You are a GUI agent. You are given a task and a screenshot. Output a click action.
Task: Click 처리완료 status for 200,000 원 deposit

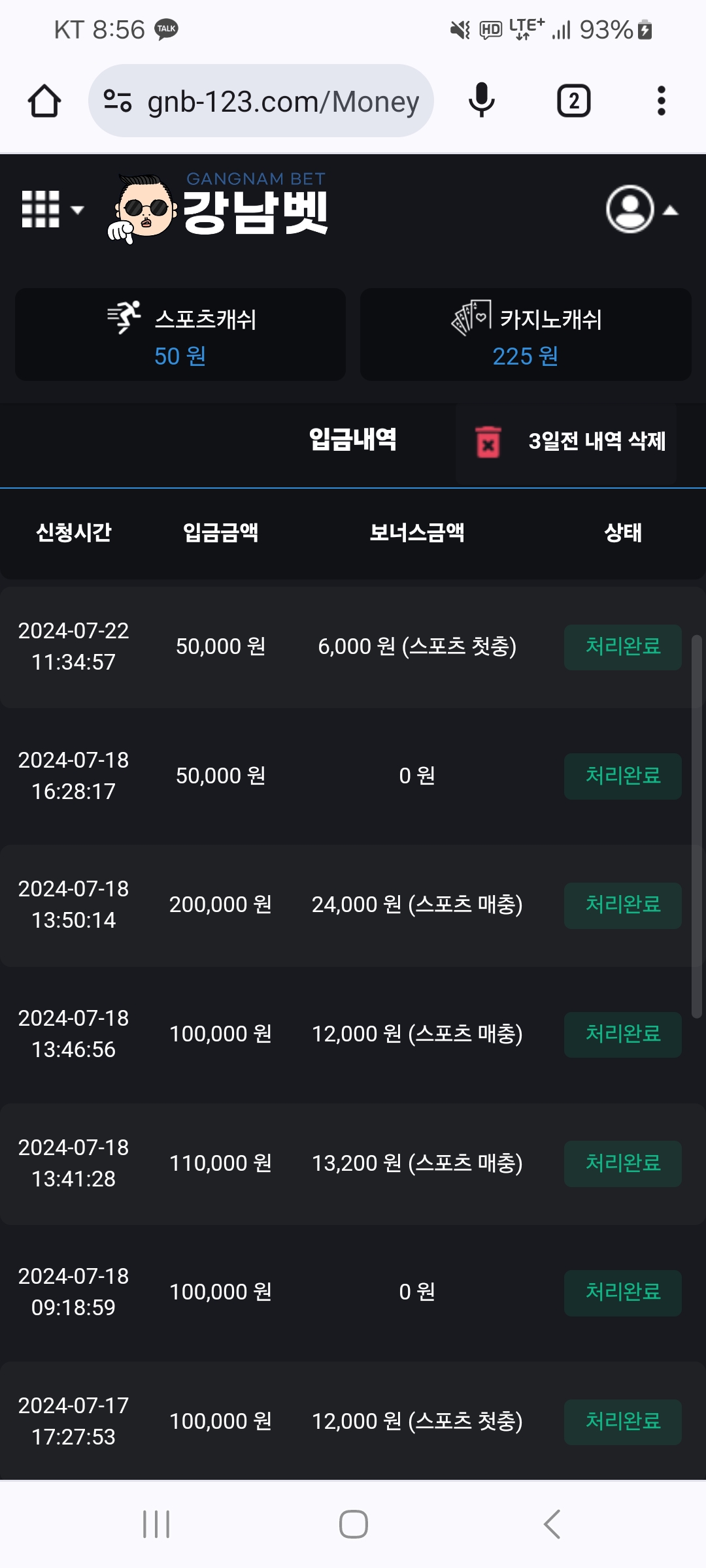(x=622, y=906)
